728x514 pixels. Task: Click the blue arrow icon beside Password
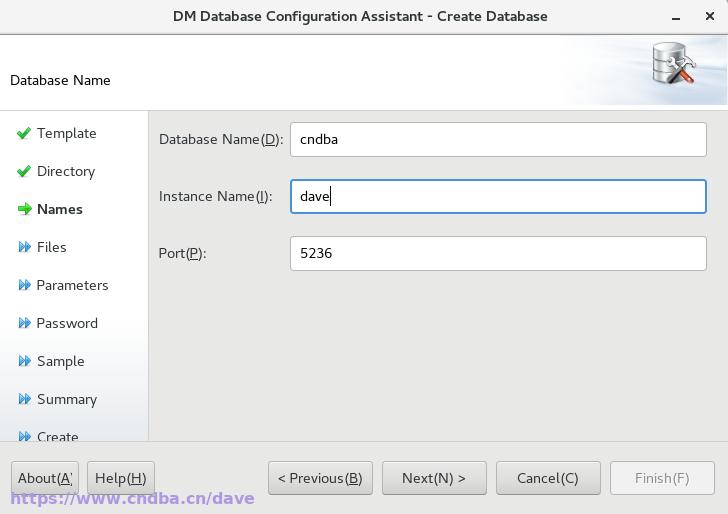click(x=25, y=323)
